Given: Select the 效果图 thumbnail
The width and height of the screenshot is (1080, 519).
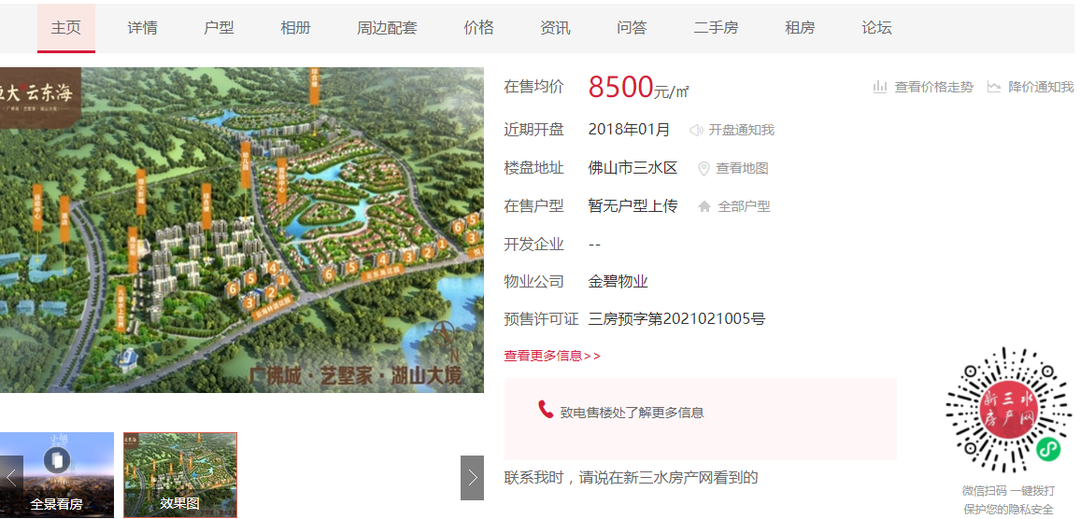Looking at the screenshot, I should (x=180, y=475).
